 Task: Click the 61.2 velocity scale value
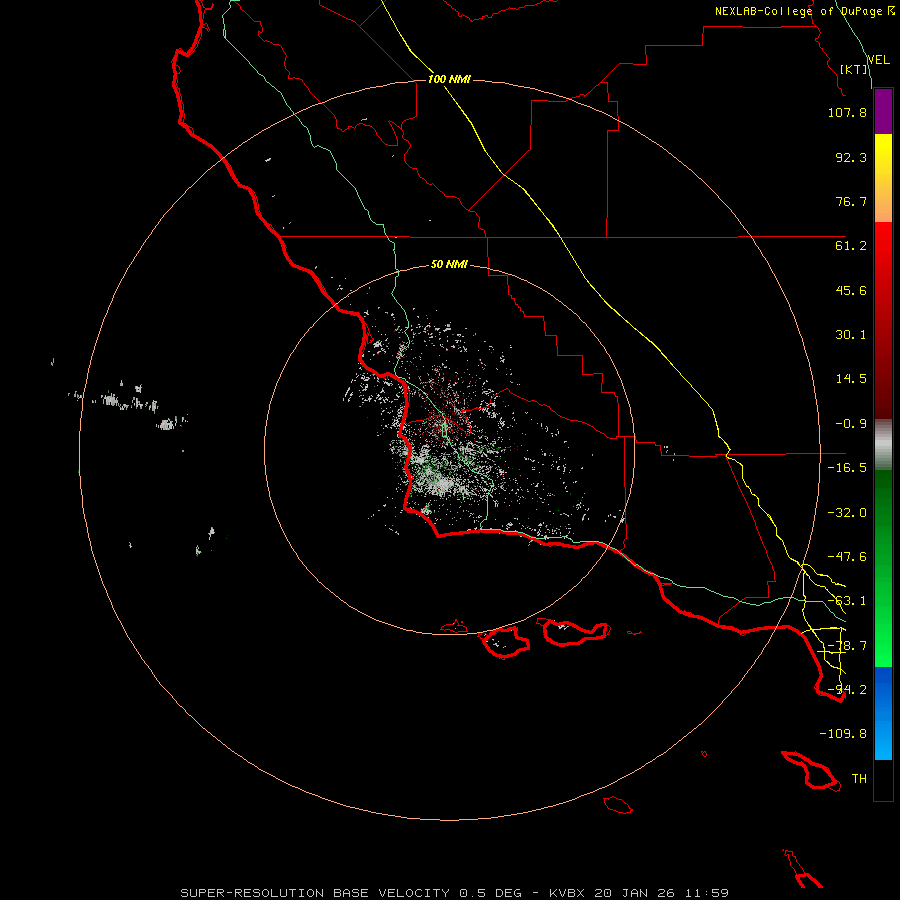[851, 246]
